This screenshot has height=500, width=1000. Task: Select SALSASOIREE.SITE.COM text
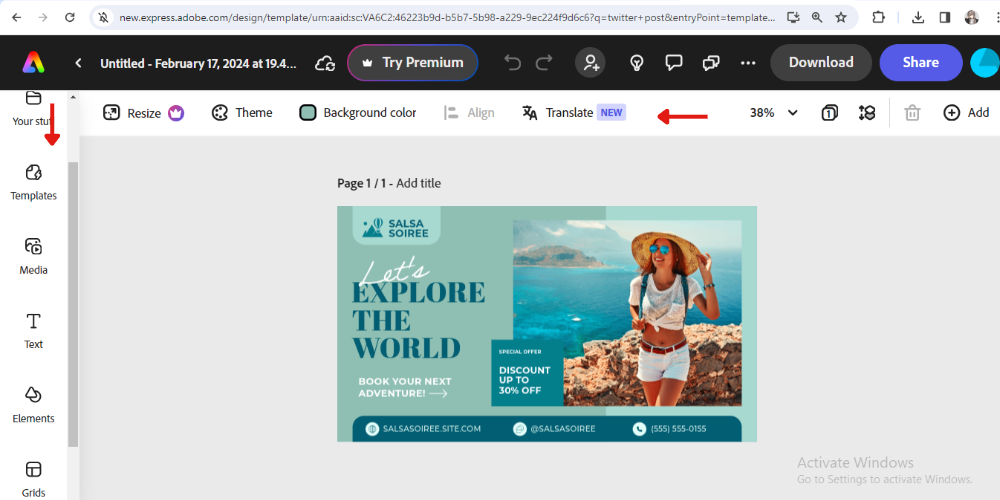pos(432,429)
